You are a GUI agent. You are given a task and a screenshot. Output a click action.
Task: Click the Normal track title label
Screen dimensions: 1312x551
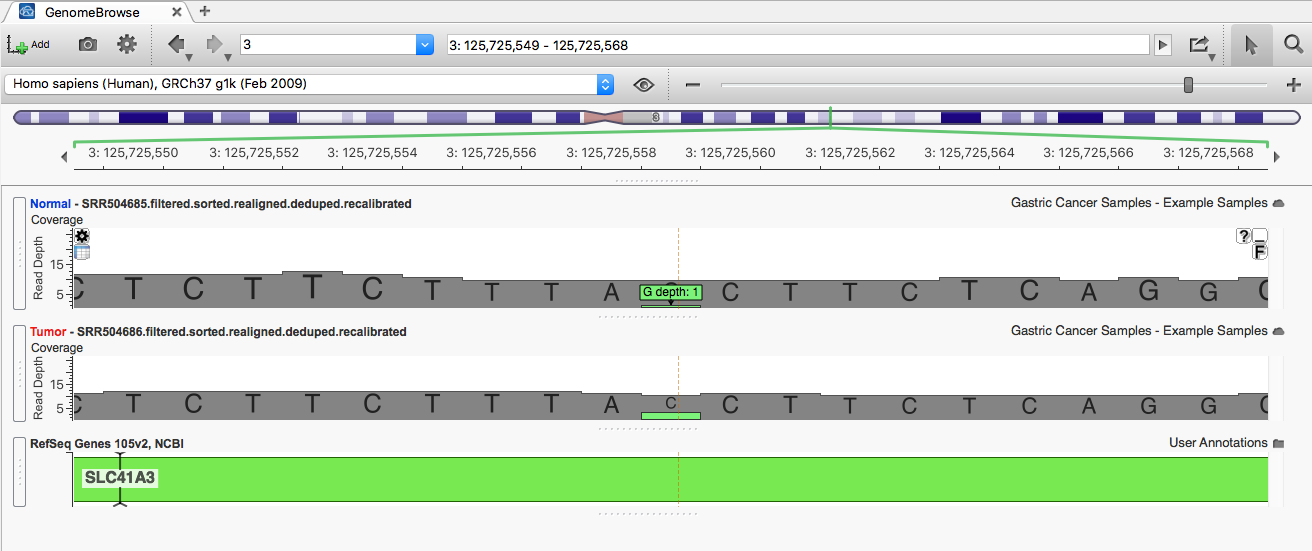click(221, 204)
